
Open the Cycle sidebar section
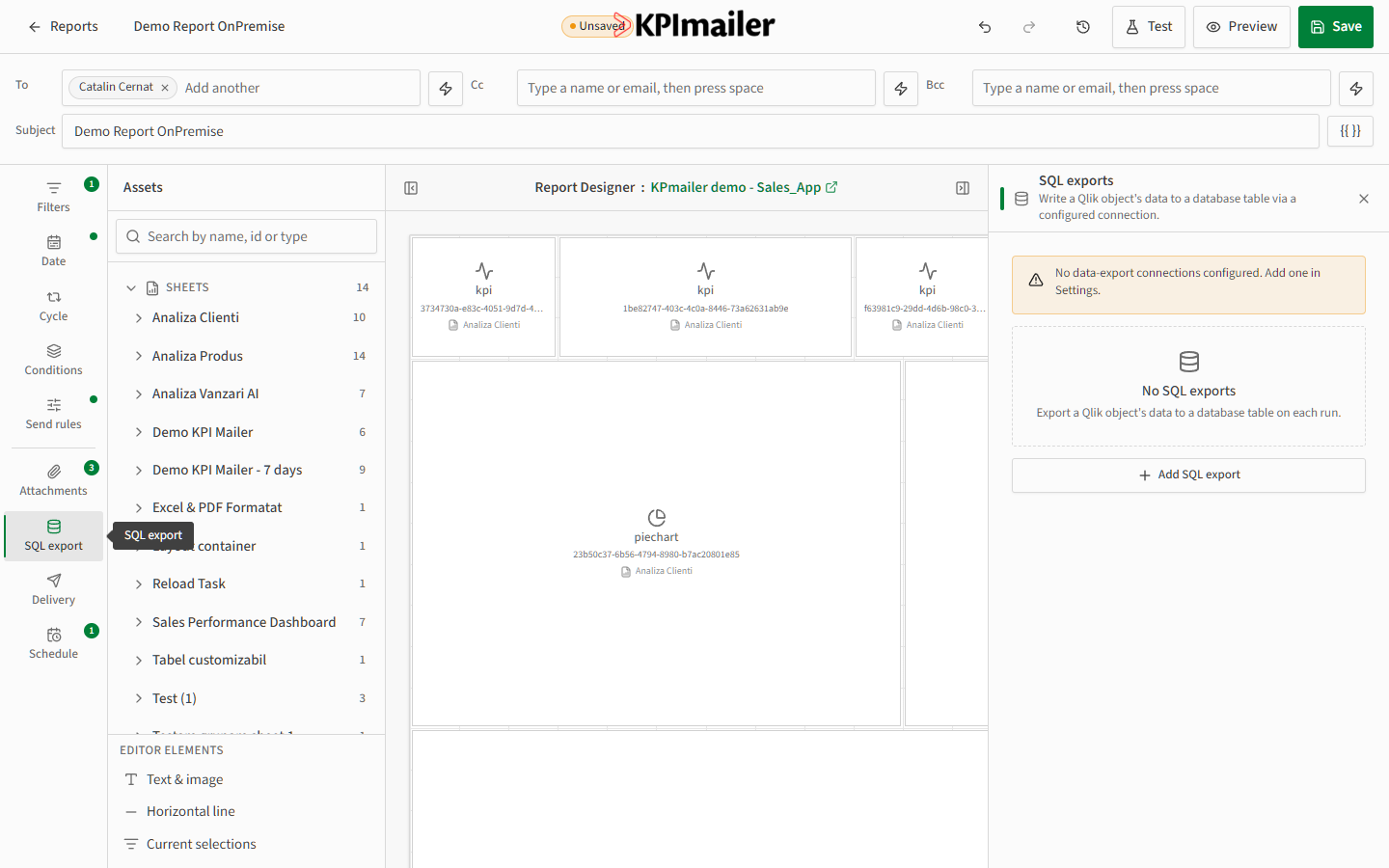pyautogui.click(x=54, y=305)
